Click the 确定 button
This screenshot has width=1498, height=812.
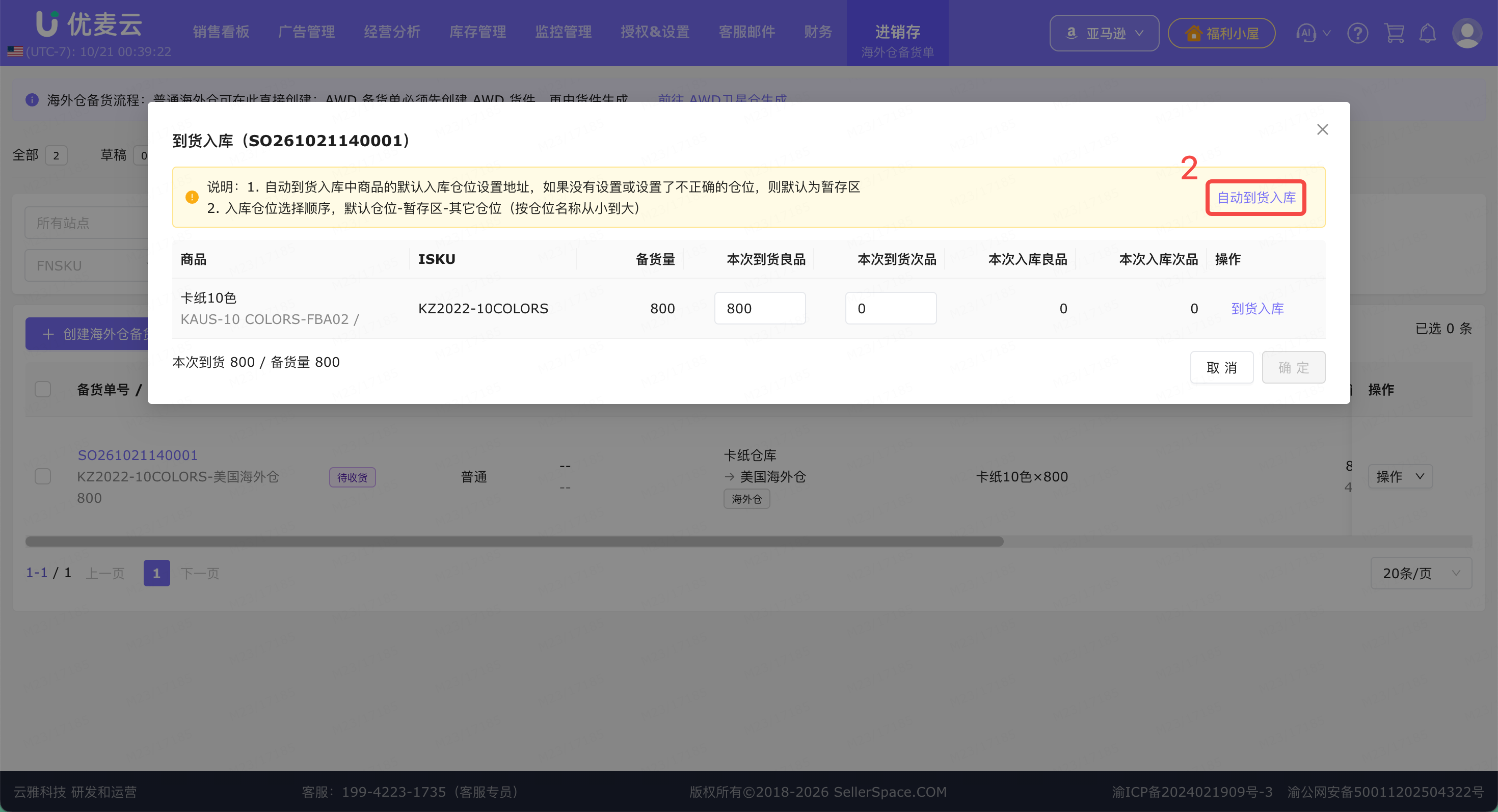coord(1293,367)
